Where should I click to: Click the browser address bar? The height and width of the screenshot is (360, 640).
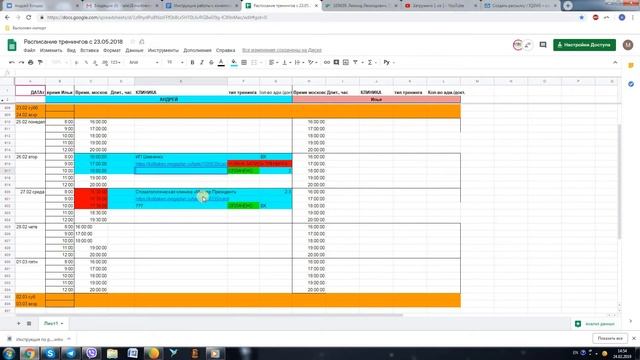point(306,18)
